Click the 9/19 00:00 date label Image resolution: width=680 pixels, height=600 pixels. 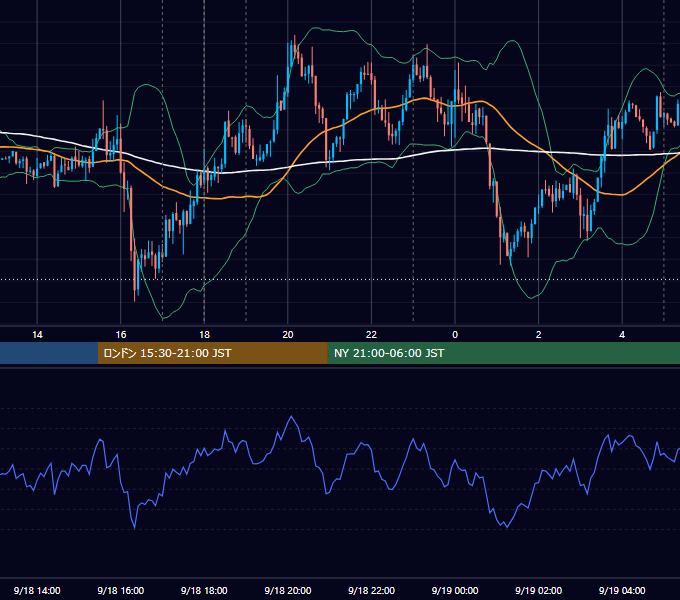[x=455, y=590]
